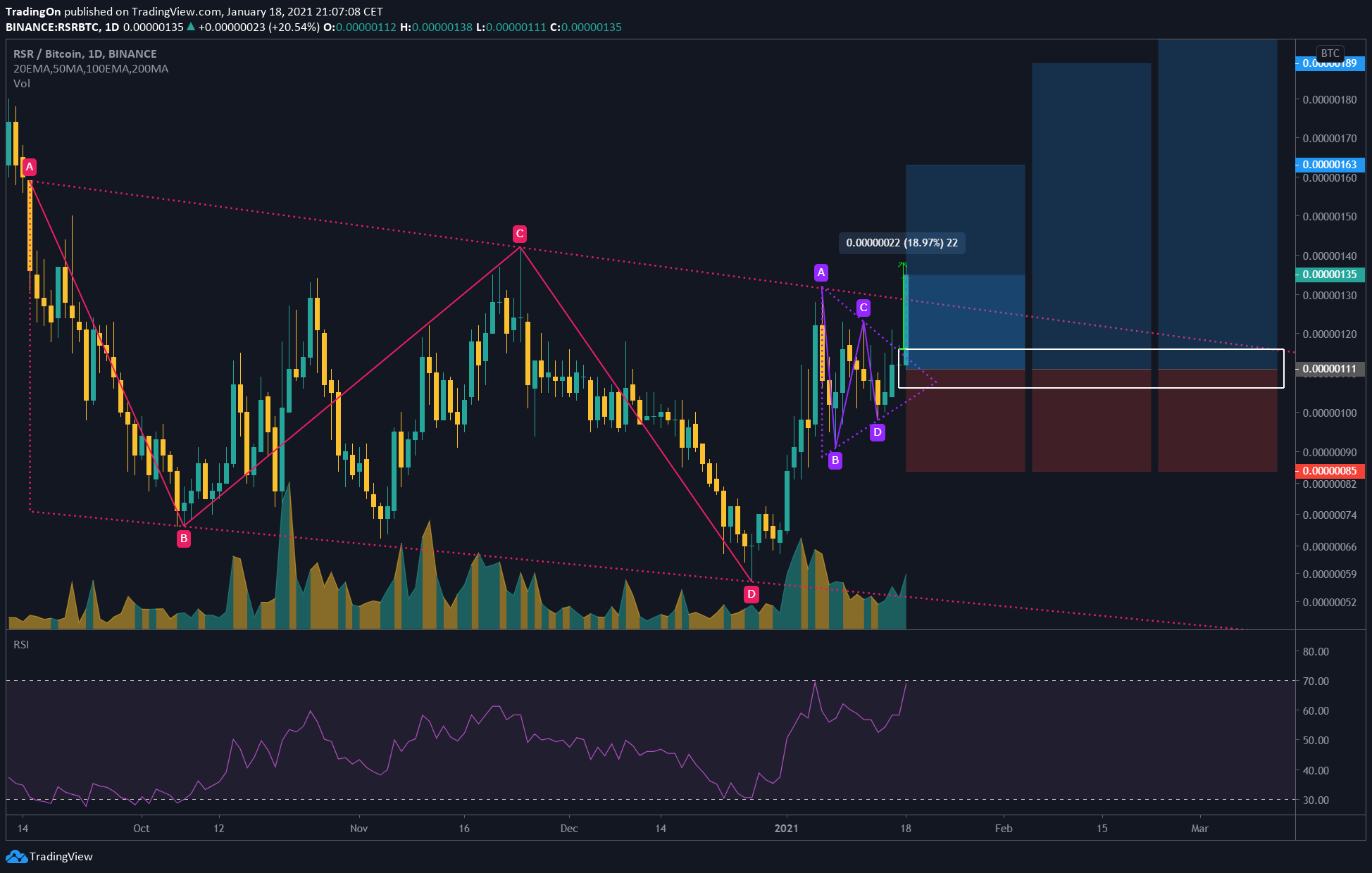Select the pink B wave label

click(184, 539)
